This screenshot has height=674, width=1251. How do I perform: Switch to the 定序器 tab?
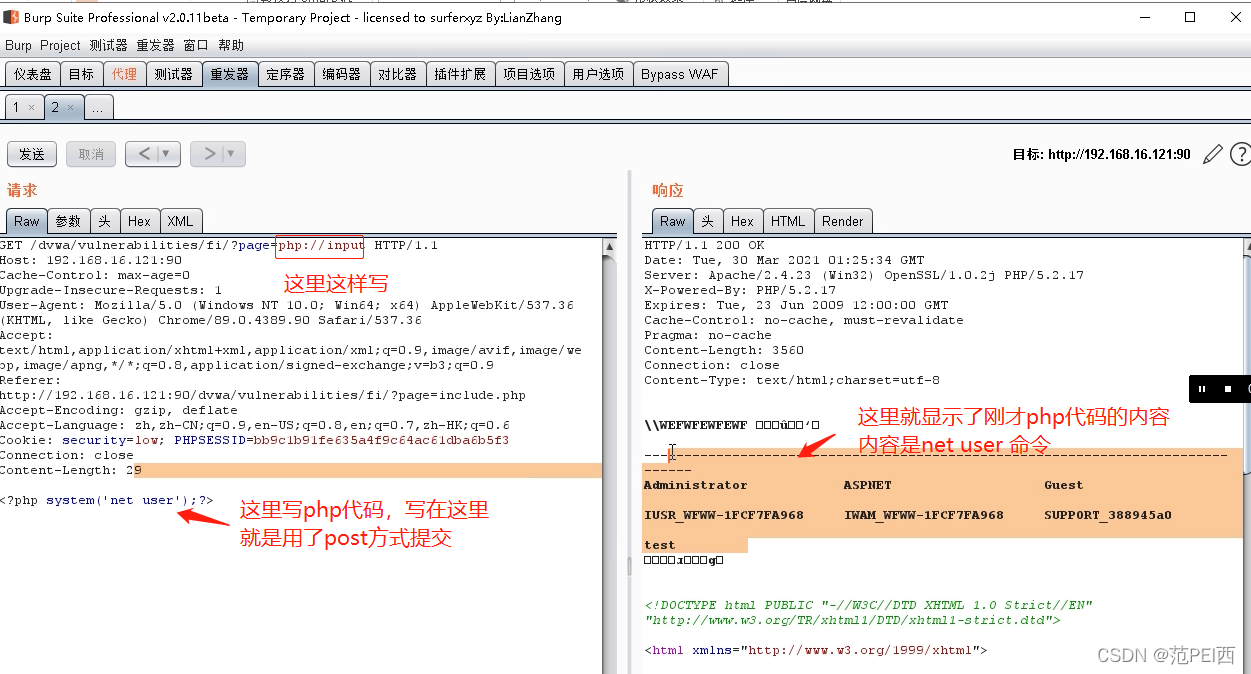[x=285, y=74]
